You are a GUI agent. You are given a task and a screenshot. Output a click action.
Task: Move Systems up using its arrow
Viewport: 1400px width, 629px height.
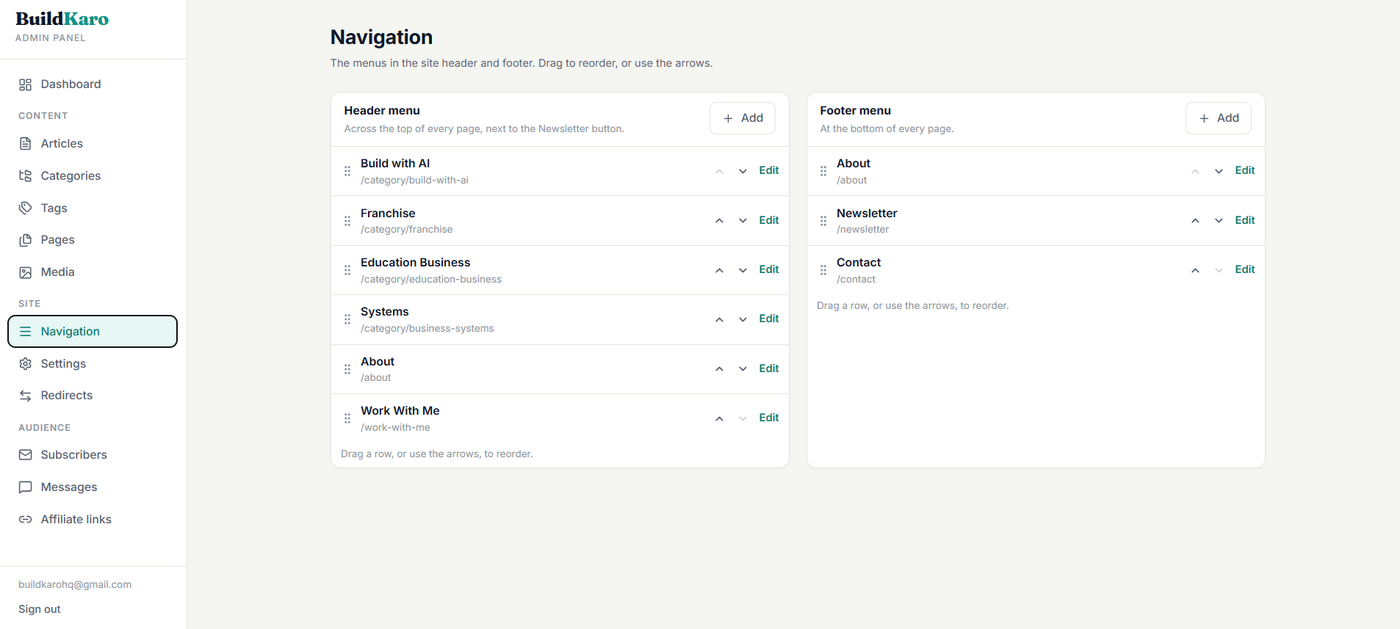(719, 319)
